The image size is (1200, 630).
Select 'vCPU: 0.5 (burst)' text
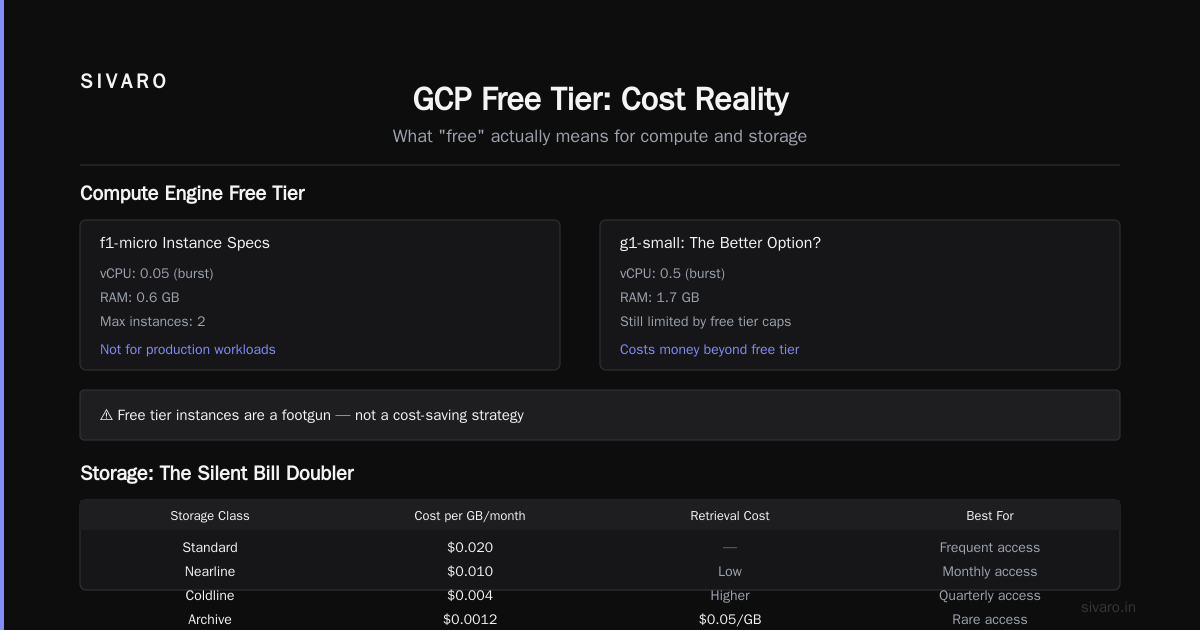tap(673, 274)
